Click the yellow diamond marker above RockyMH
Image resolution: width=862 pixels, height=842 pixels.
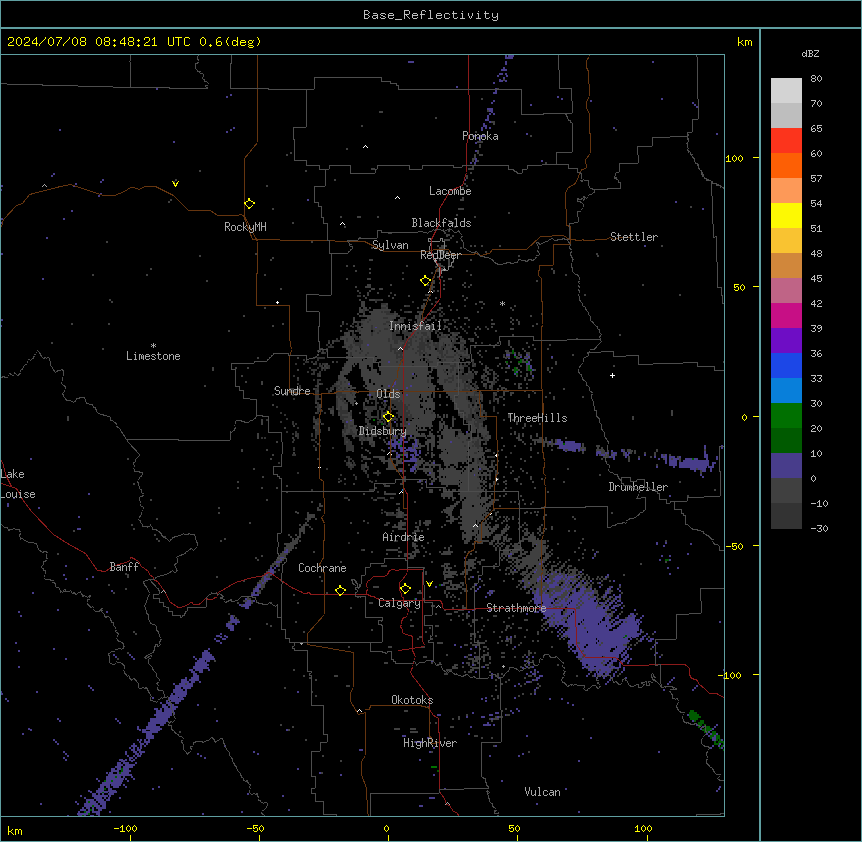pos(249,204)
